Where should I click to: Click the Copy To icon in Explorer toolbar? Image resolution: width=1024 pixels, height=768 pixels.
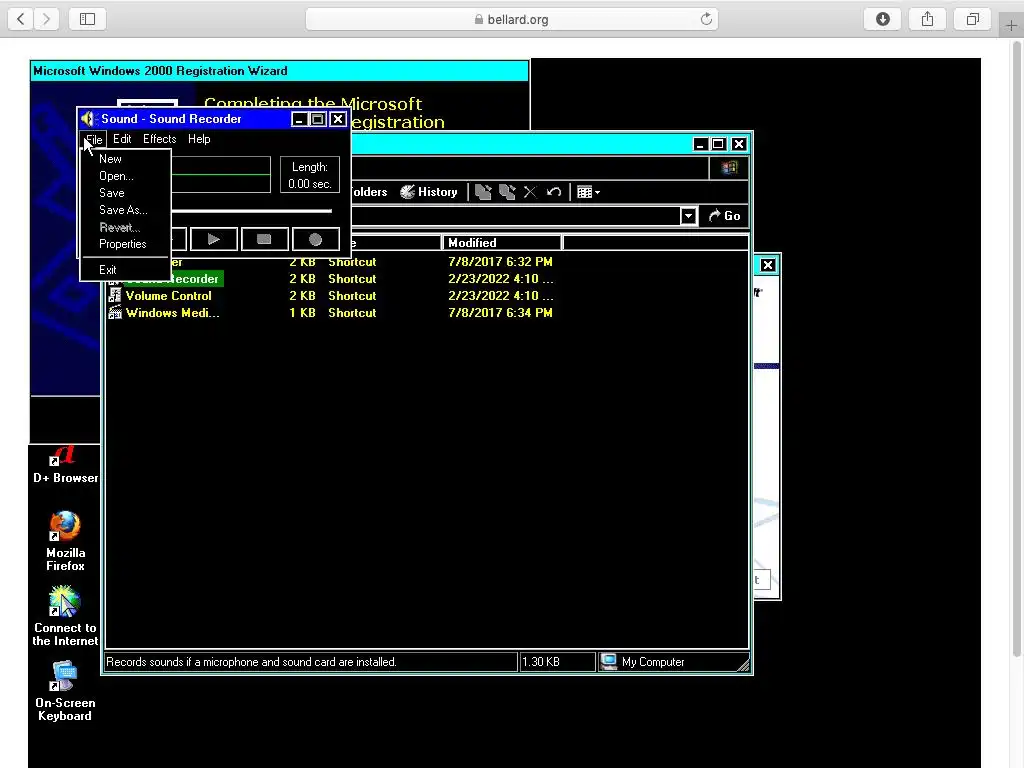pos(507,192)
